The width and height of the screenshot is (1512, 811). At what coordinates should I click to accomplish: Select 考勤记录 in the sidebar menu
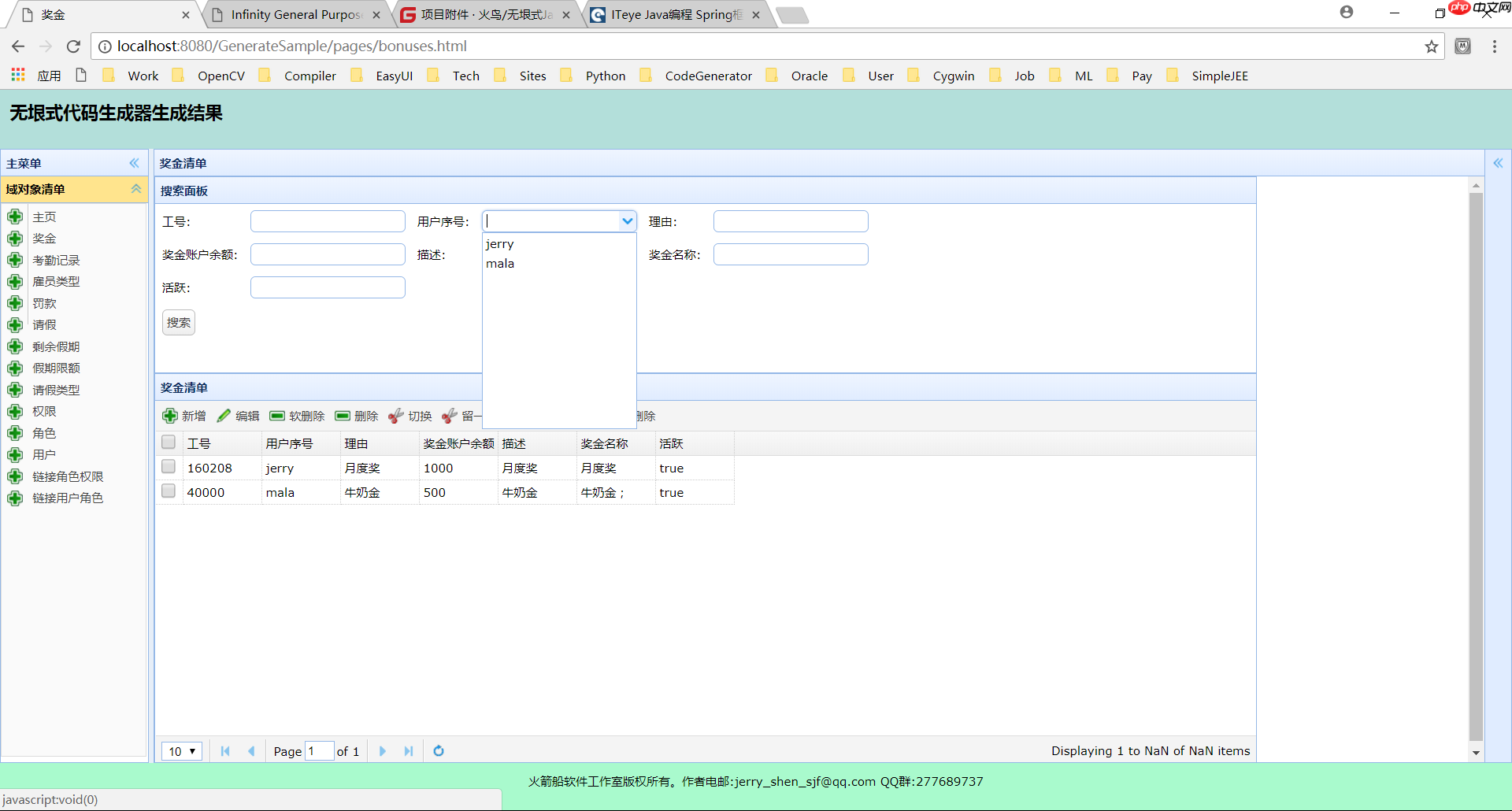click(56, 260)
